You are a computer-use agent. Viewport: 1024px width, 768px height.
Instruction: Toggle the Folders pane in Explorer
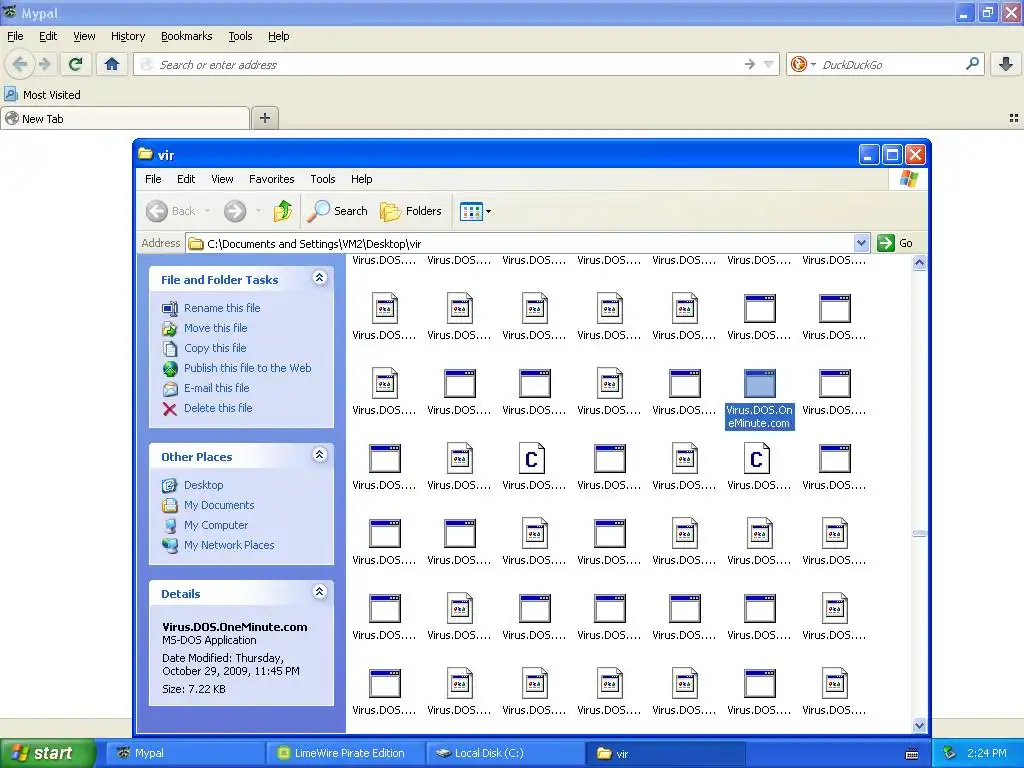pos(411,211)
